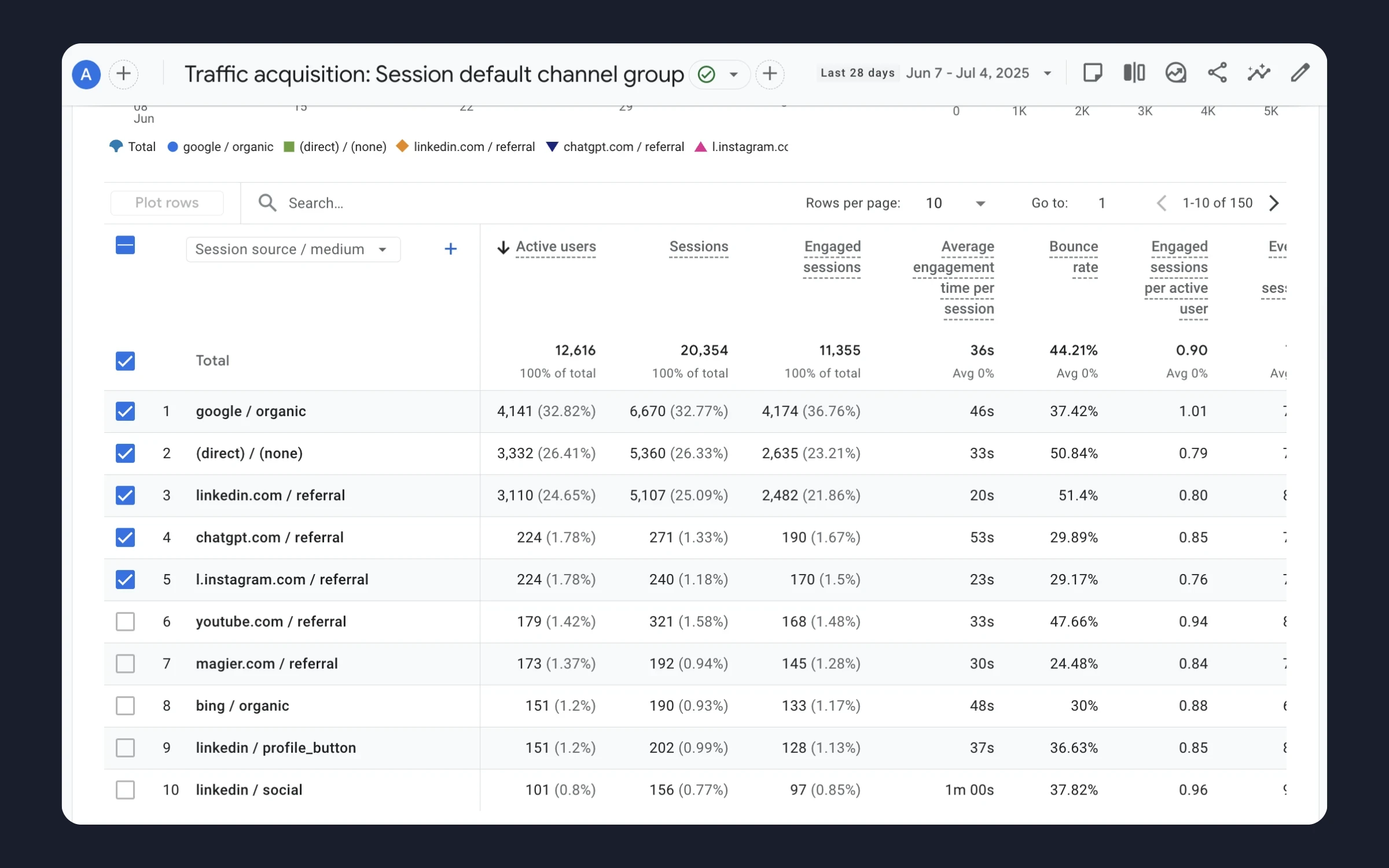Click Last 28 days label
Image resolution: width=1389 pixels, height=868 pixels.
coord(857,72)
